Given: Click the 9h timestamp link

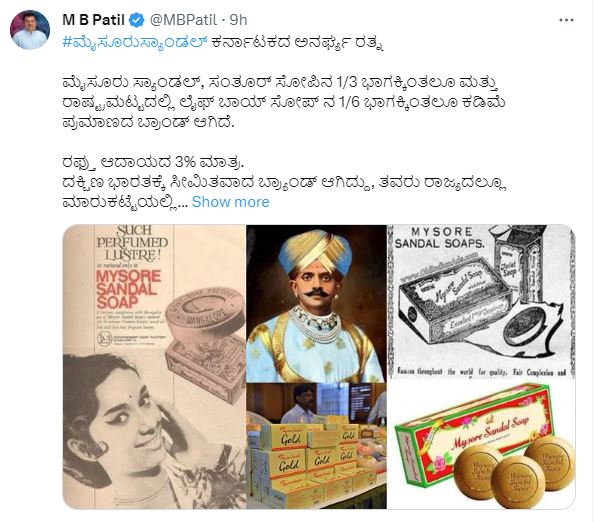Looking at the screenshot, I should pos(238,20).
